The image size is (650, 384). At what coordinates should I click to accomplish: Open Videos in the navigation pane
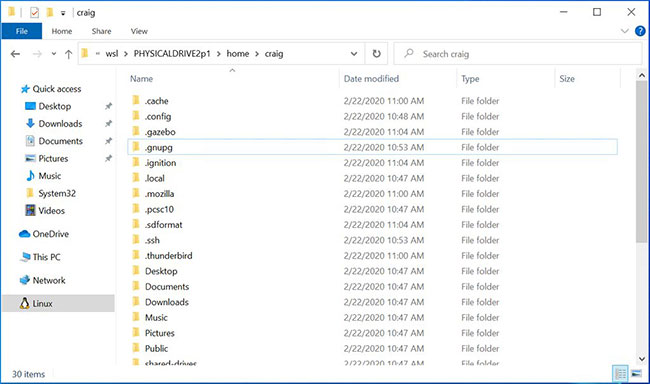(x=51, y=211)
